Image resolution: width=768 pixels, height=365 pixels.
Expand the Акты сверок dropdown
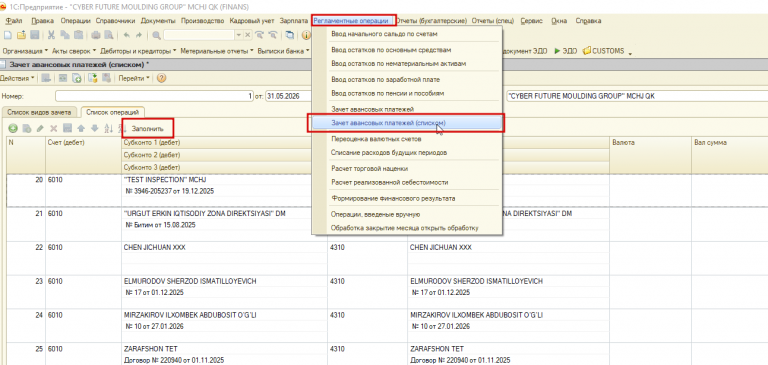click(74, 50)
